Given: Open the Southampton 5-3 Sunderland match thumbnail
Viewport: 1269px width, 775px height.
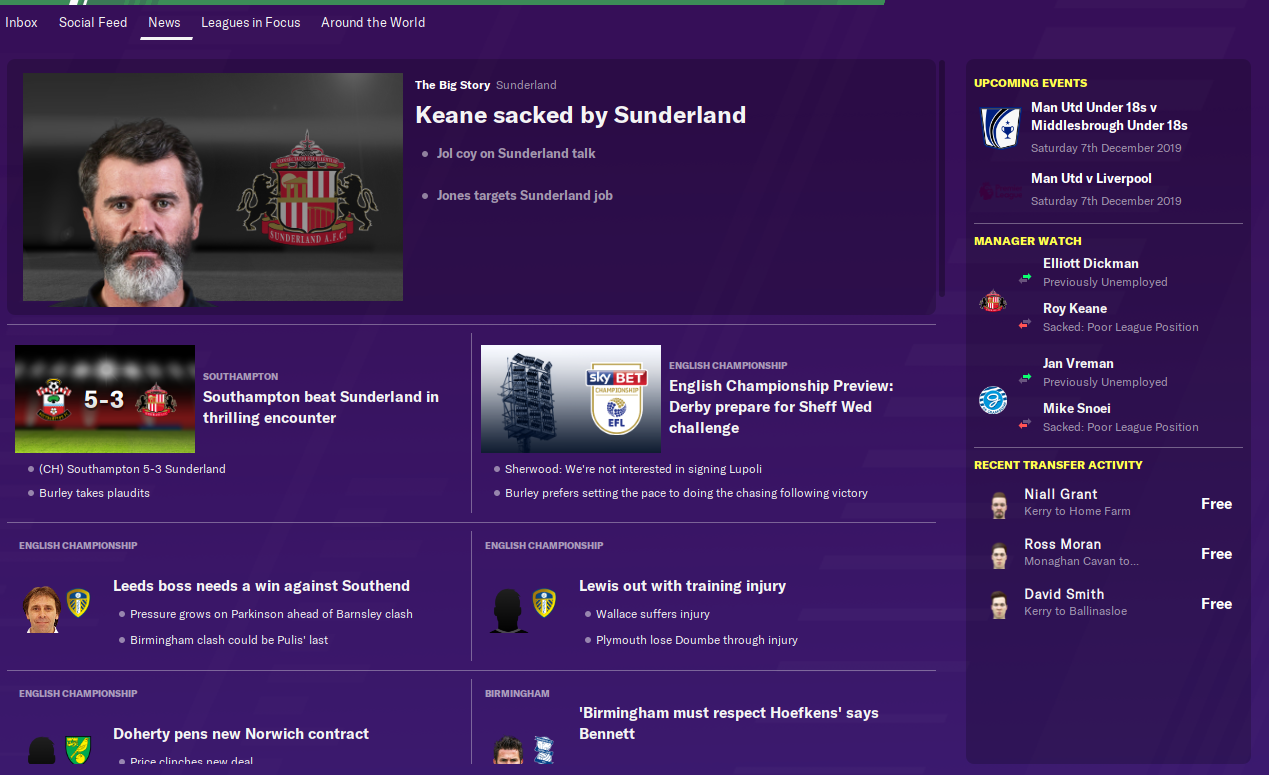Looking at the screenshot, I should pos(105,399).
